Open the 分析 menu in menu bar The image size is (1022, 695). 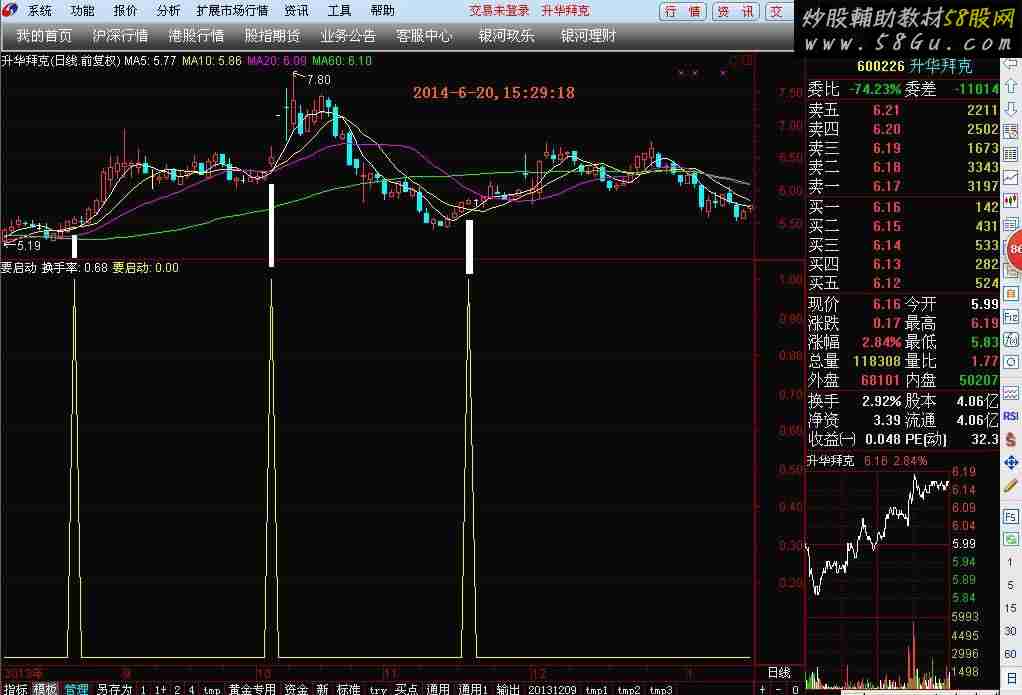pos(169,11)
